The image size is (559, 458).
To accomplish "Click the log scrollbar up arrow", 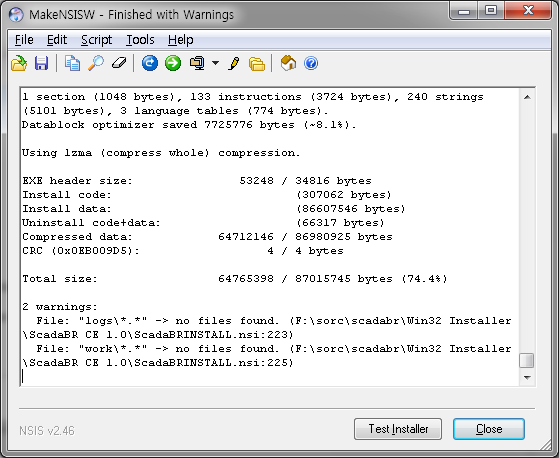I will [x=527, y=97].
